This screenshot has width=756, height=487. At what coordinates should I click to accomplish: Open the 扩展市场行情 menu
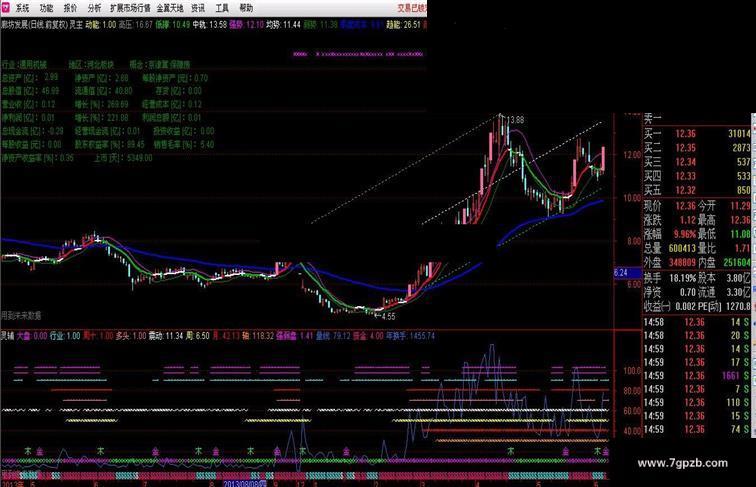tap(130, 8)
